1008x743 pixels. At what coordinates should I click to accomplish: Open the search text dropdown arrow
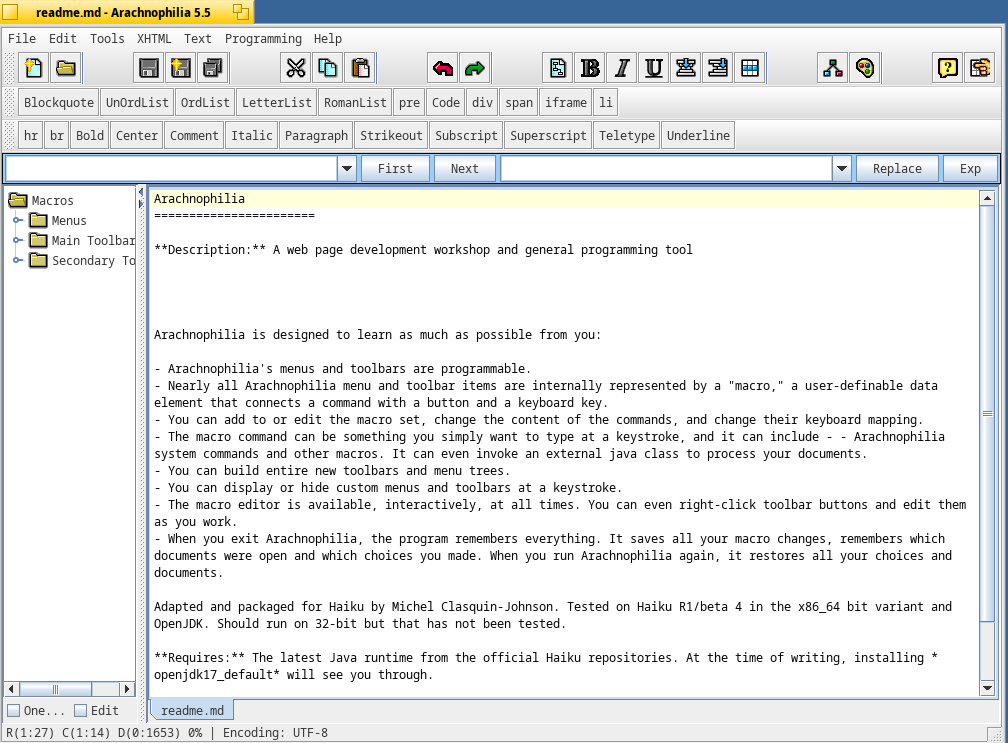346,169
